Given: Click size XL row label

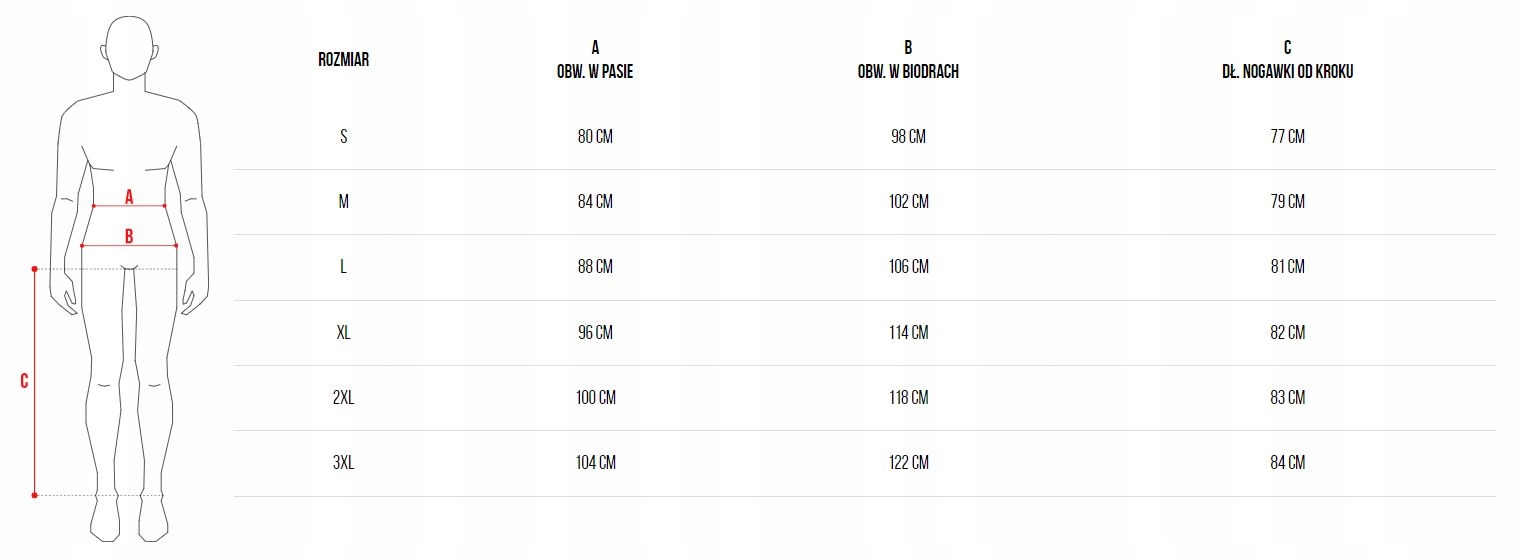Looking at the screenshot, I should click(x=343, y=333).
